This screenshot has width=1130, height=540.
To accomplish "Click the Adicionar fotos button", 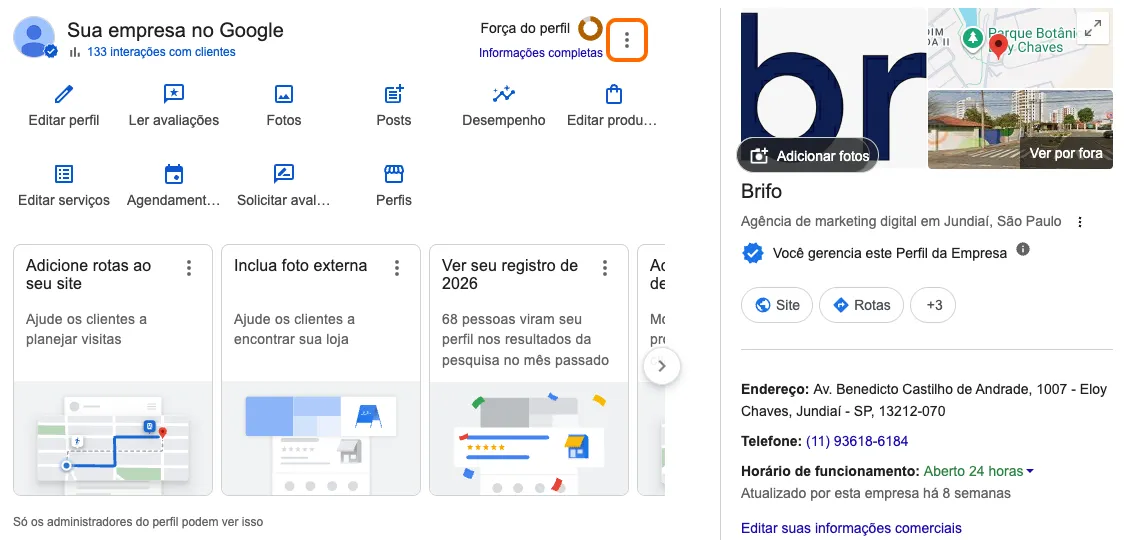I will click(x=808, y=156).
